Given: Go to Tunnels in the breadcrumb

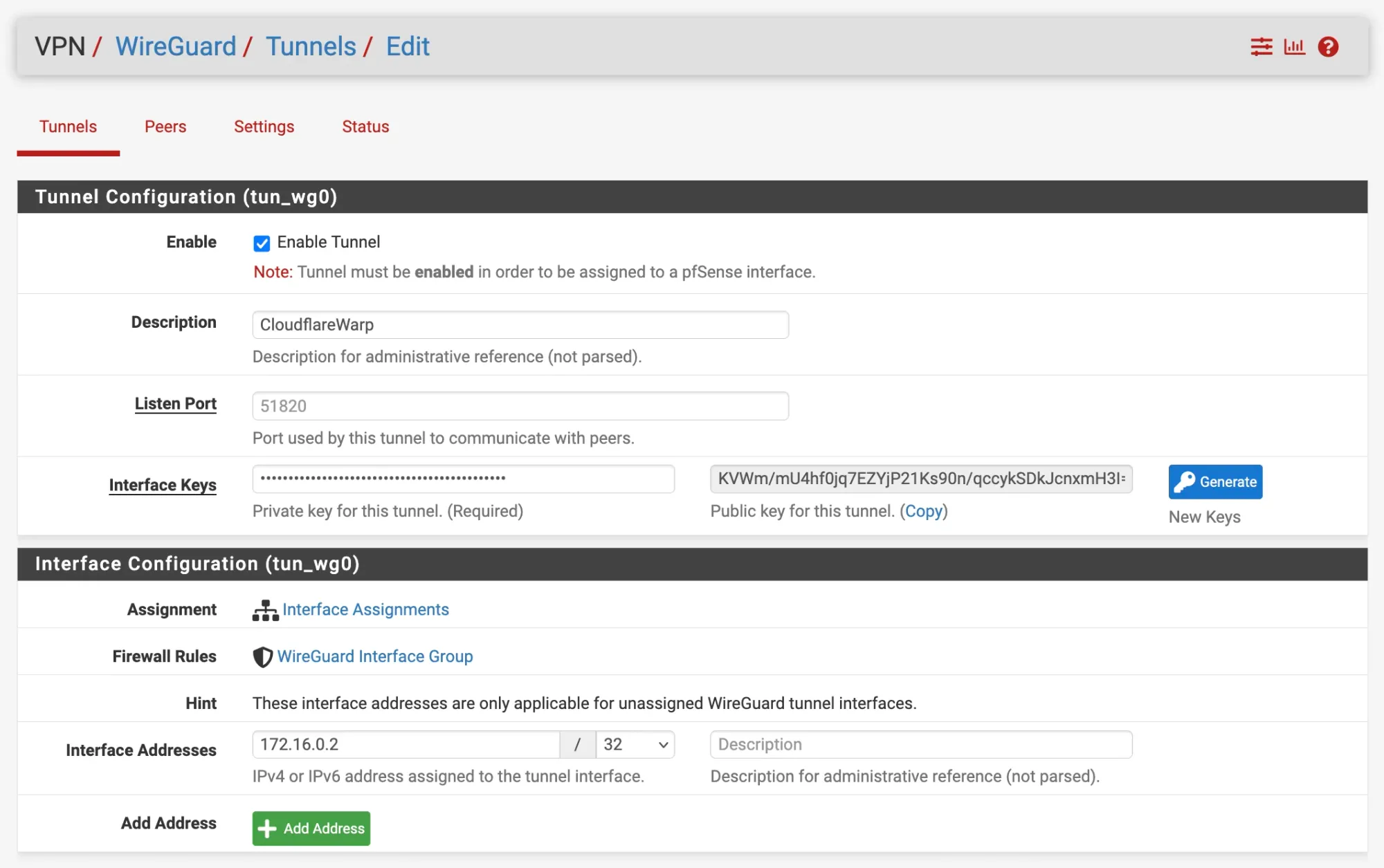Looking at the screenshot, I should 311,46.
